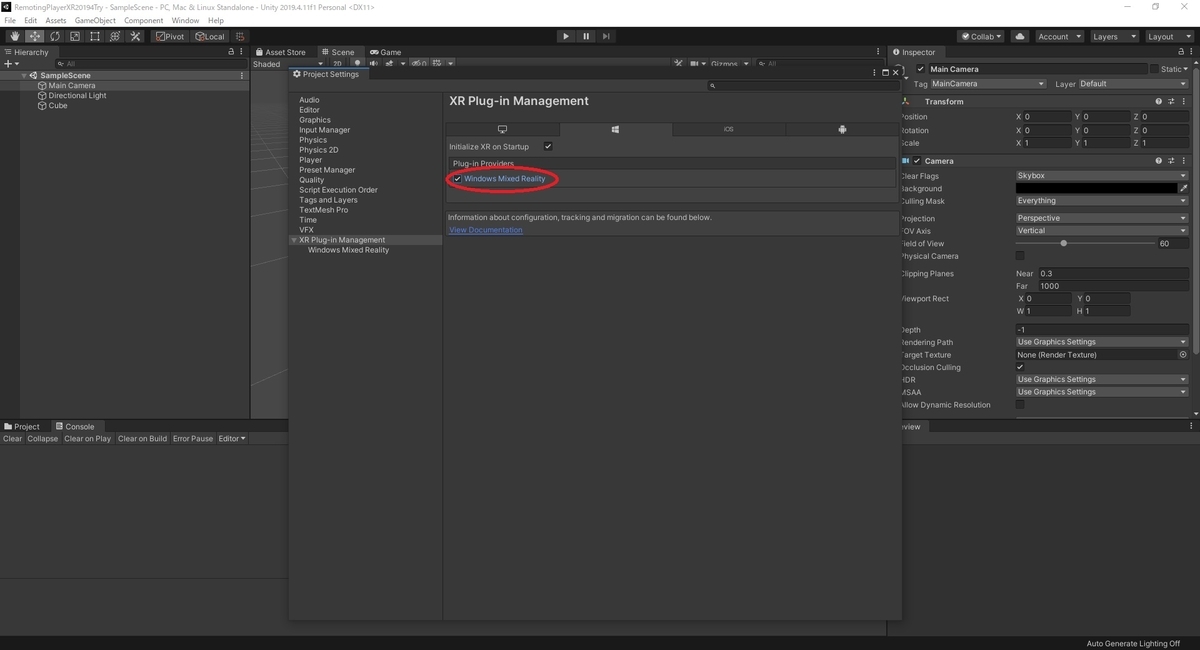The image size is (1200, 650).
Task: Switch to the Asset Store tab
Action: (281, 52)
